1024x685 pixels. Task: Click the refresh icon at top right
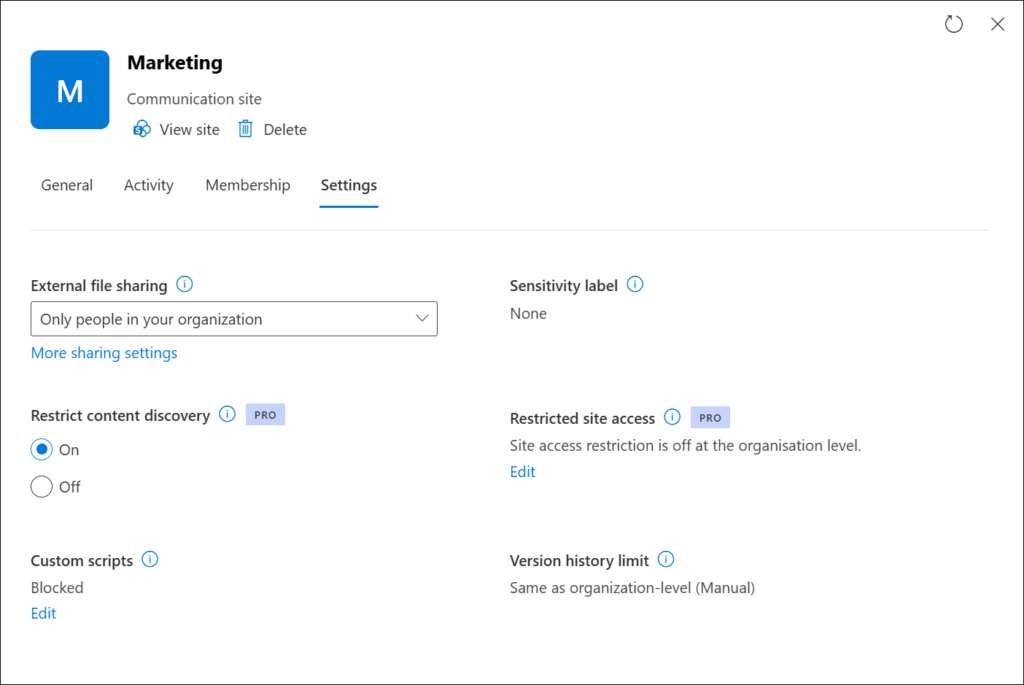coord(953,25)
